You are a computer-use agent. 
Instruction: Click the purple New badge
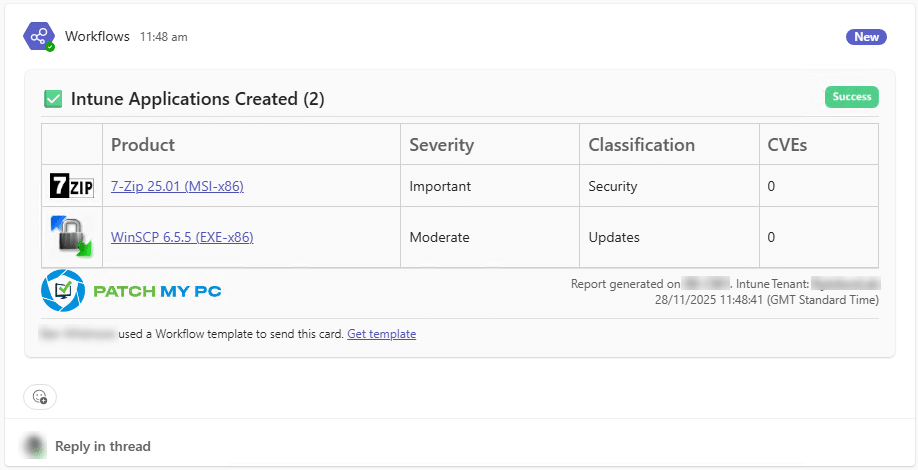click(x=866, y=37)
